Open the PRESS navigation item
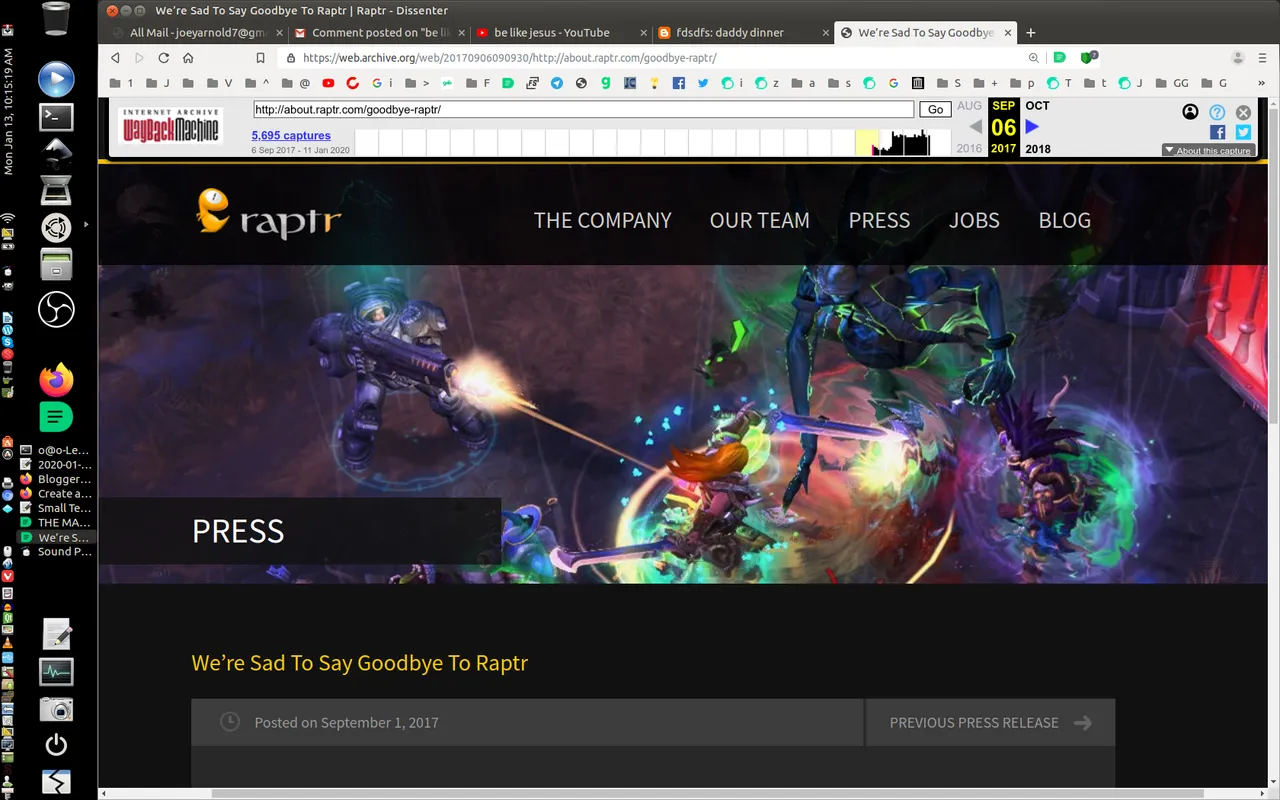 coord(880,220)
